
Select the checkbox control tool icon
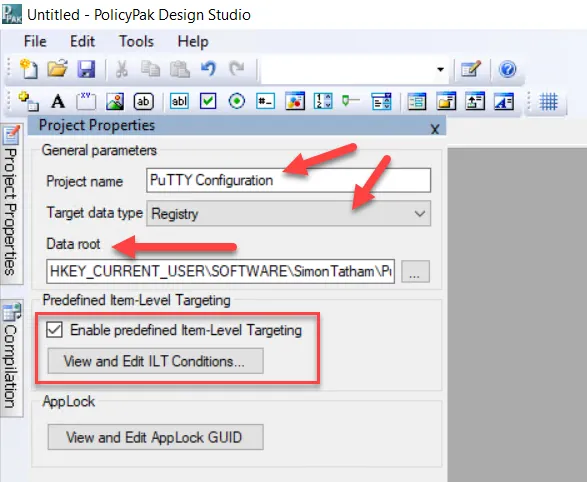(208, 101)
